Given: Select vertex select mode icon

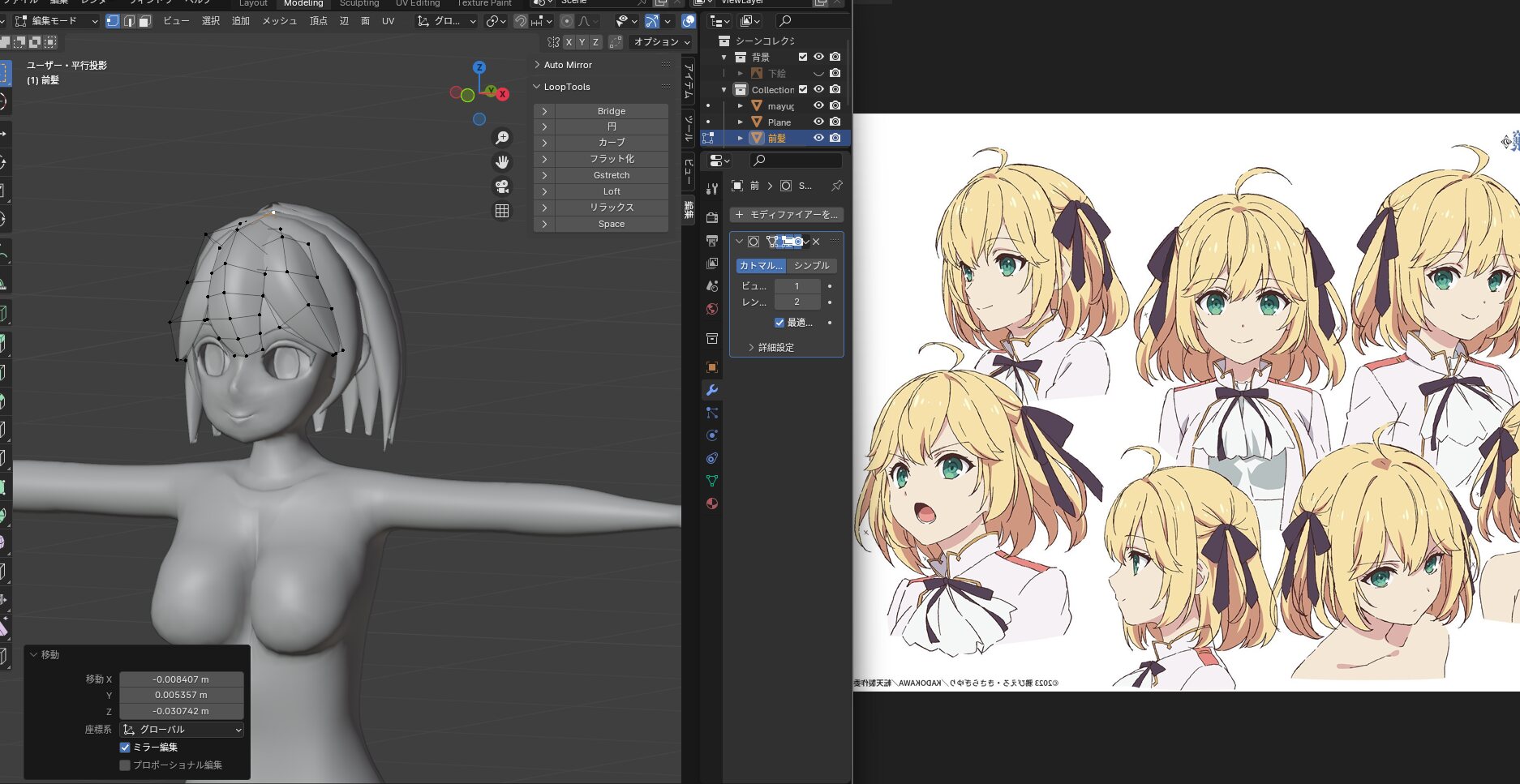Looking at the screenshot, I should [x=113, y=21].
